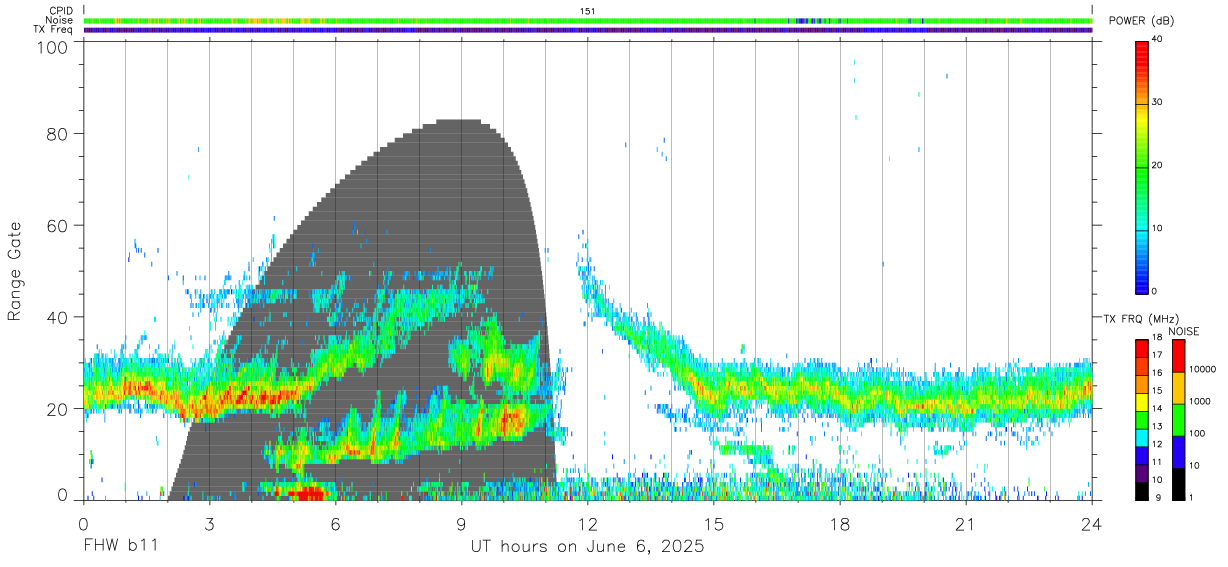The image size is (1228, 567).
Task: Click the 80 label on the Range Gate axis
Action: pos(58,134)
